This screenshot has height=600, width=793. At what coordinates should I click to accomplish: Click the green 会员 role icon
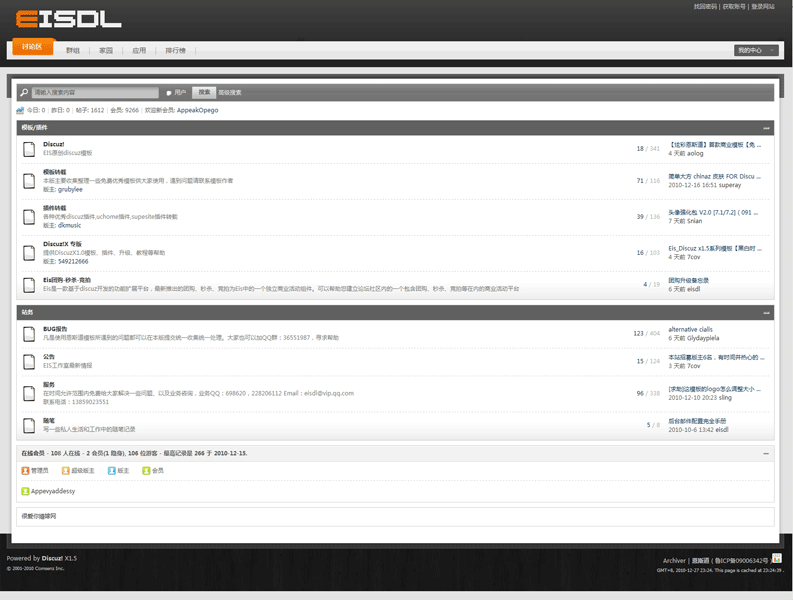(x=146, y=470)
